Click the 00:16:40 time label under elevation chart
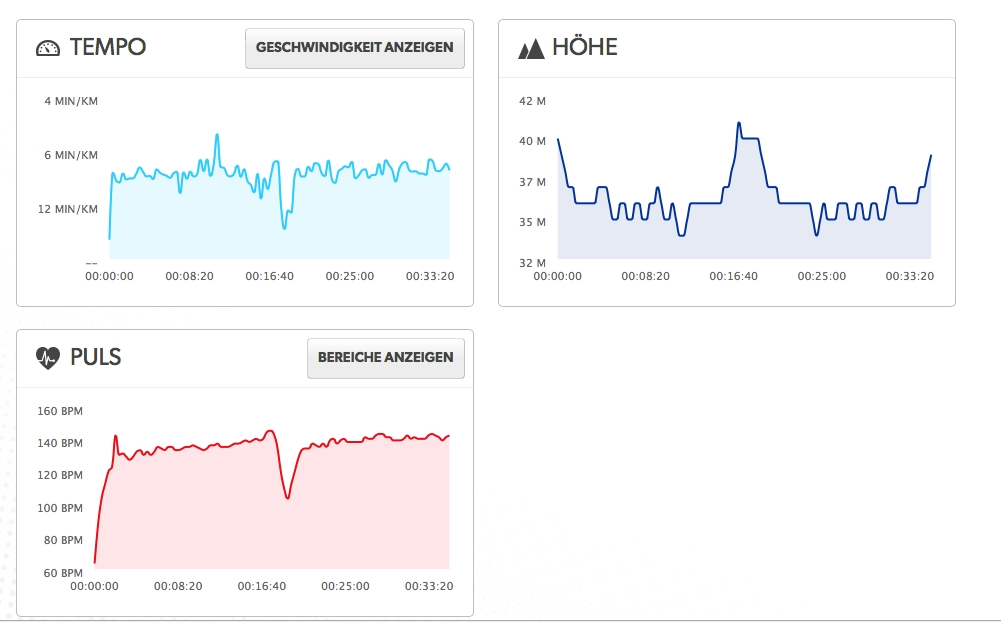The width and height of the screenshot is (1001, 622). pyautogui.click(x=733, y=276)
